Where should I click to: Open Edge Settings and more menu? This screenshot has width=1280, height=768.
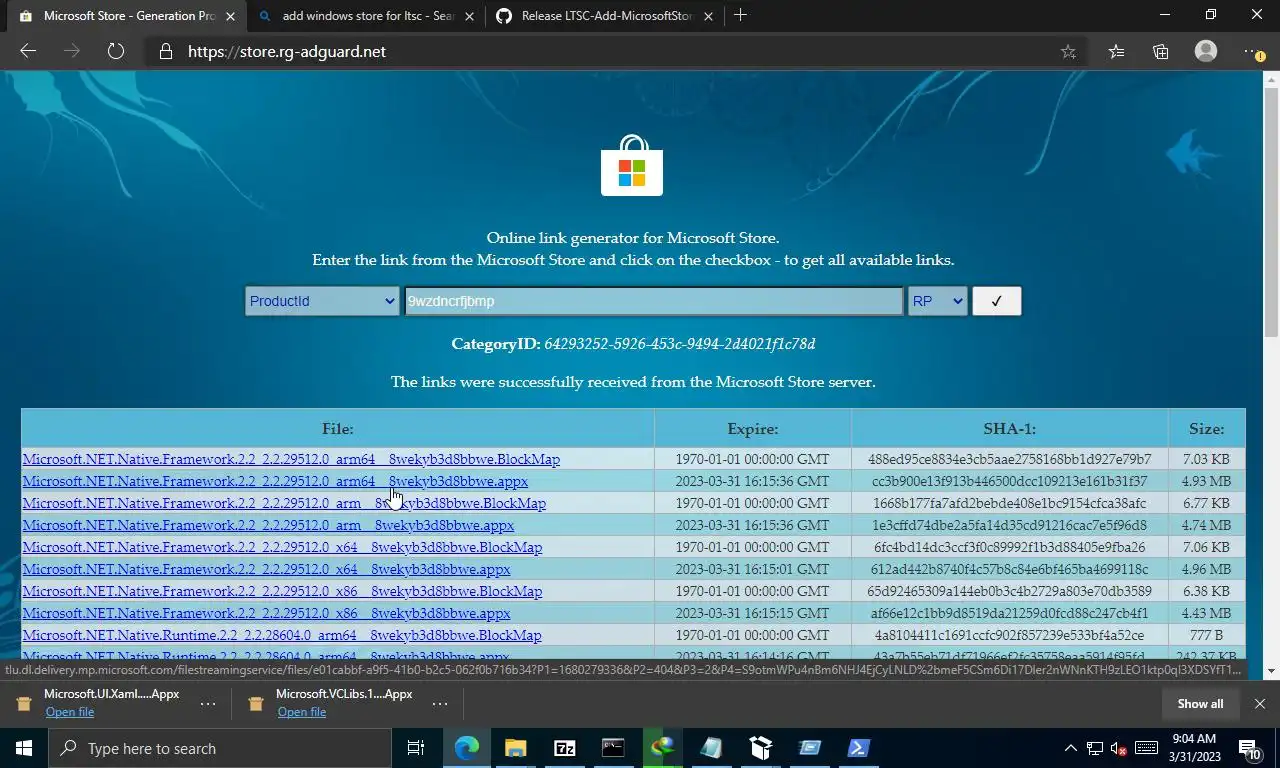coord(1253,51)
